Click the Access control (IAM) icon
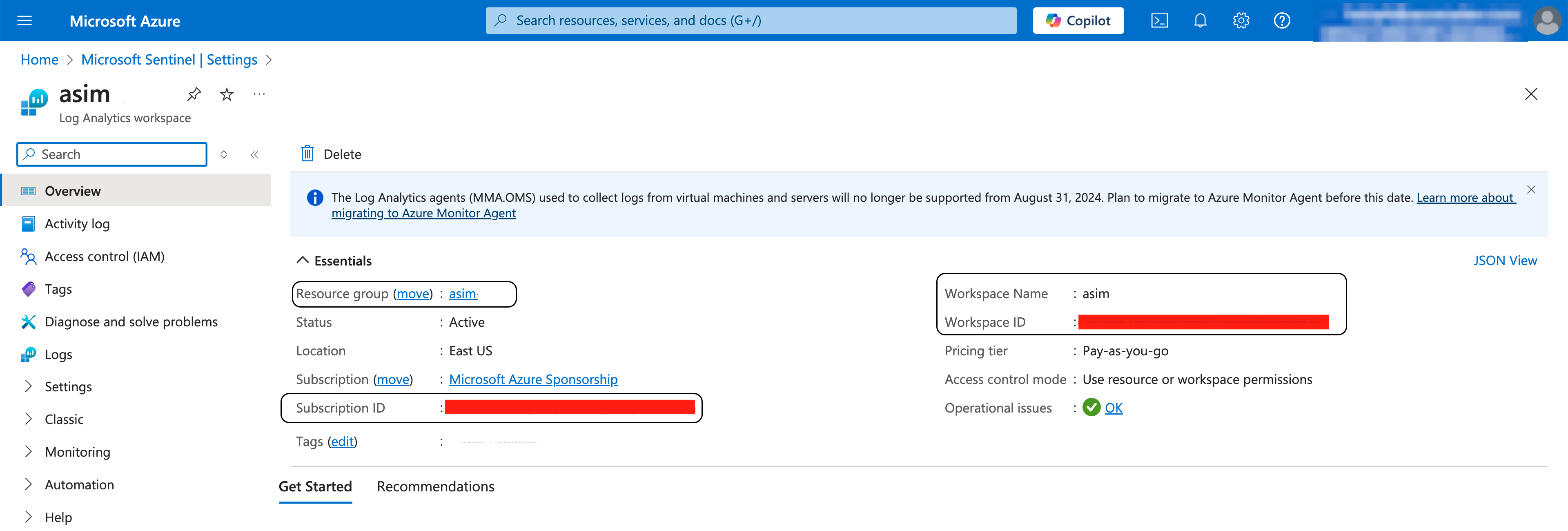Screen dimensions: 1568x531 pos(29,257)
